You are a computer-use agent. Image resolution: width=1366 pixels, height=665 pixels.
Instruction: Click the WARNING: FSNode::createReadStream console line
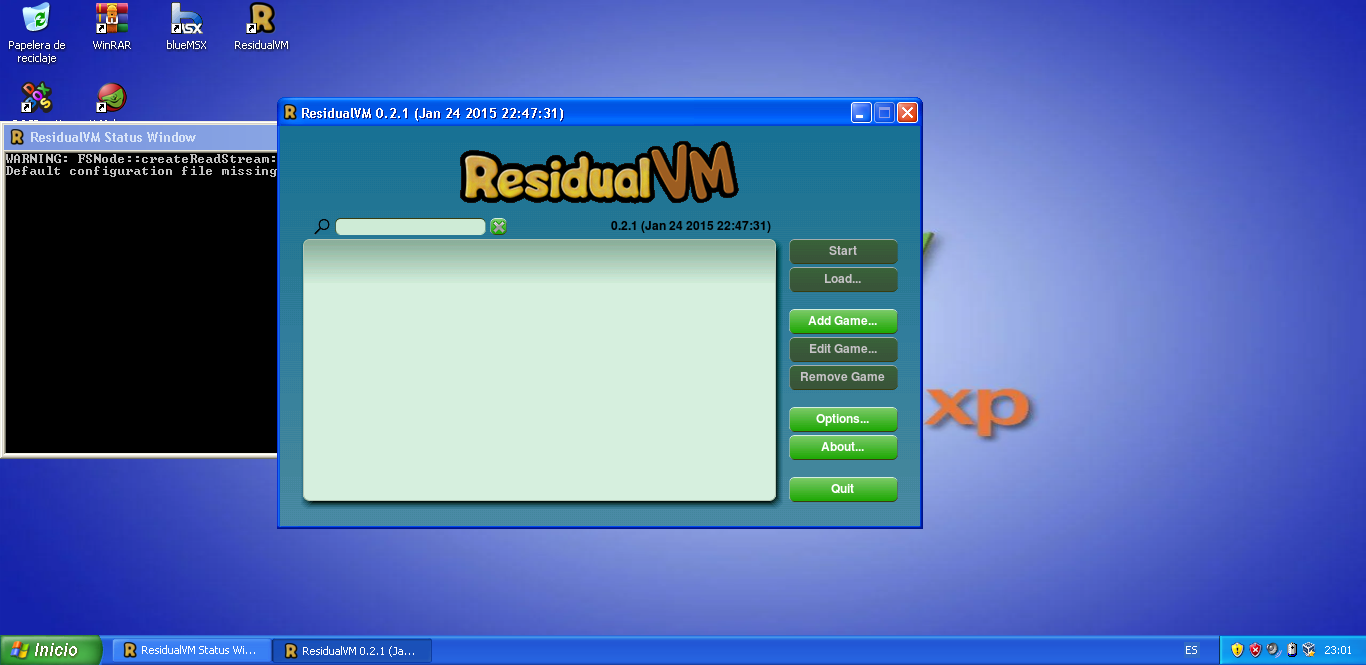pos(141,159)
